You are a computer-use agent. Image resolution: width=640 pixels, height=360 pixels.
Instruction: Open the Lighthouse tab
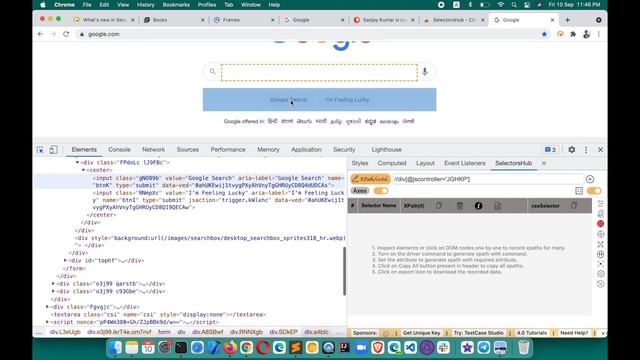pos(387,150)
